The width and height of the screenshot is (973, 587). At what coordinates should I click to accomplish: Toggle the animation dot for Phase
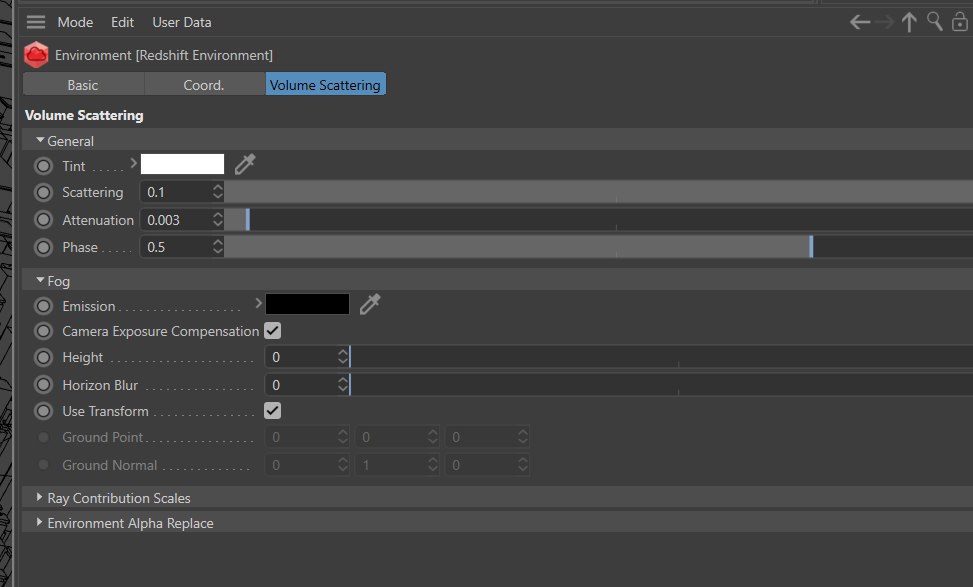pyautogui.click(x=43, y=247)
